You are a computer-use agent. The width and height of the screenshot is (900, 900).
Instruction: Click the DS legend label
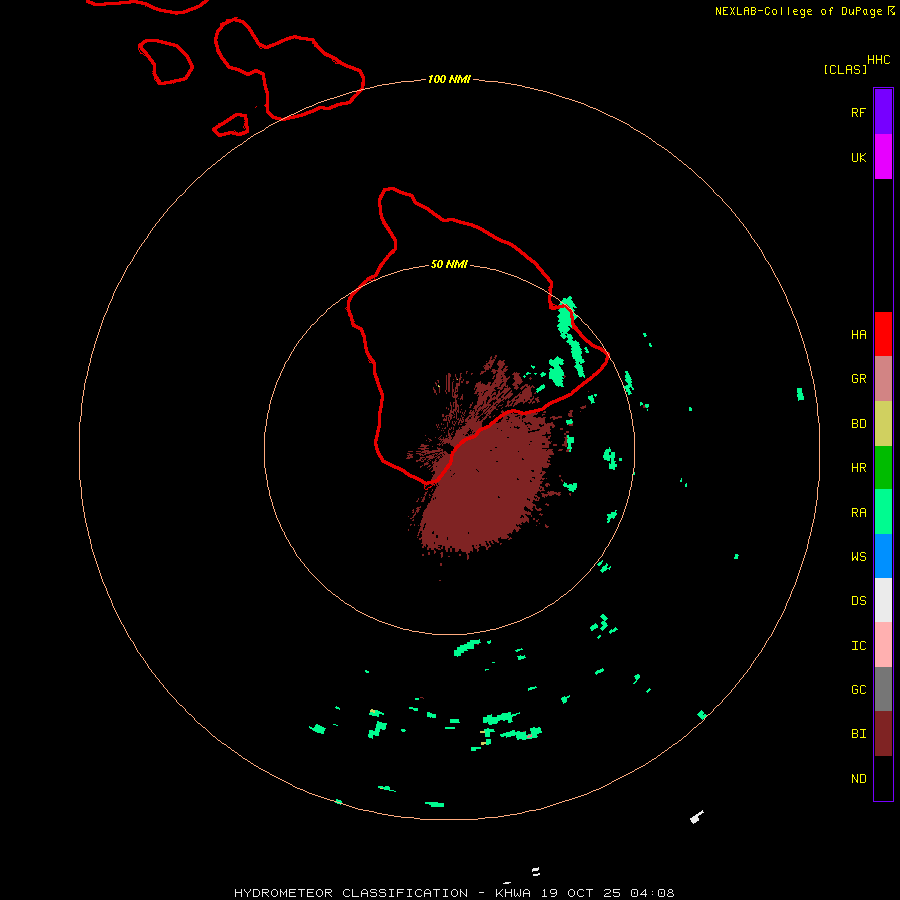tap(858, 601)
